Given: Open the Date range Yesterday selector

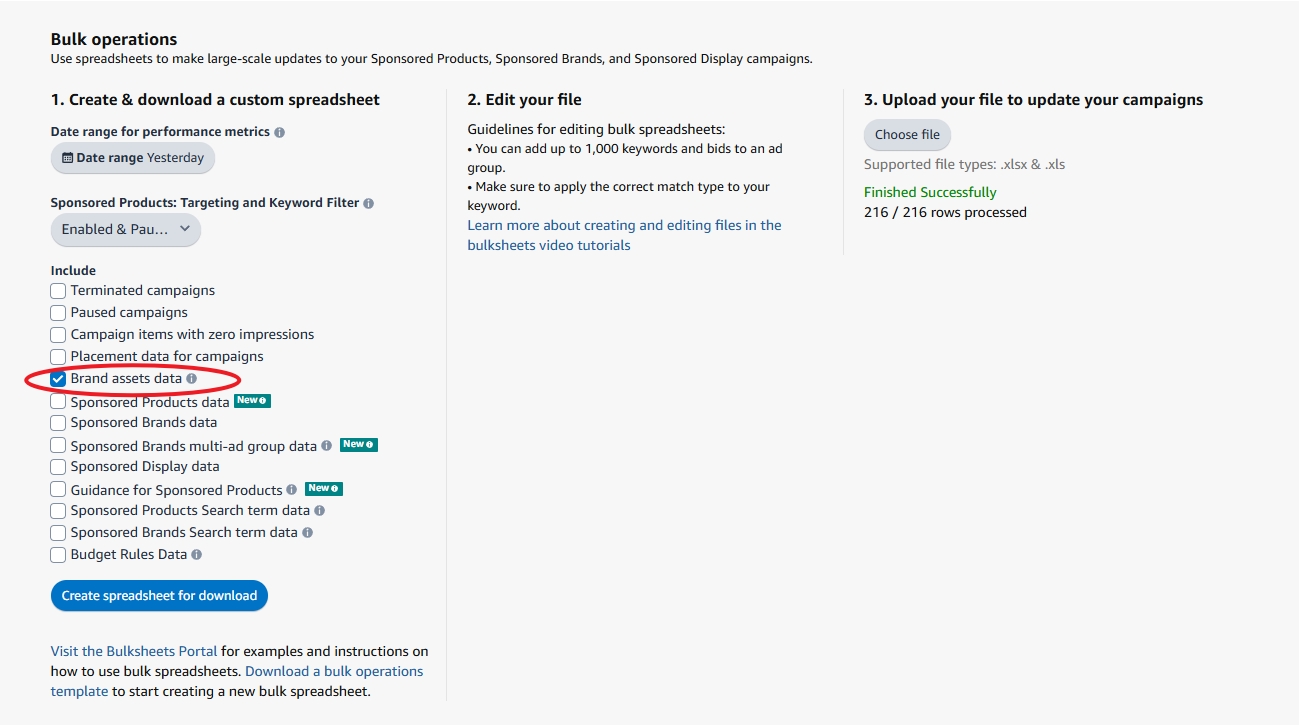Looking at the screenshot, I should click(132, 157).
